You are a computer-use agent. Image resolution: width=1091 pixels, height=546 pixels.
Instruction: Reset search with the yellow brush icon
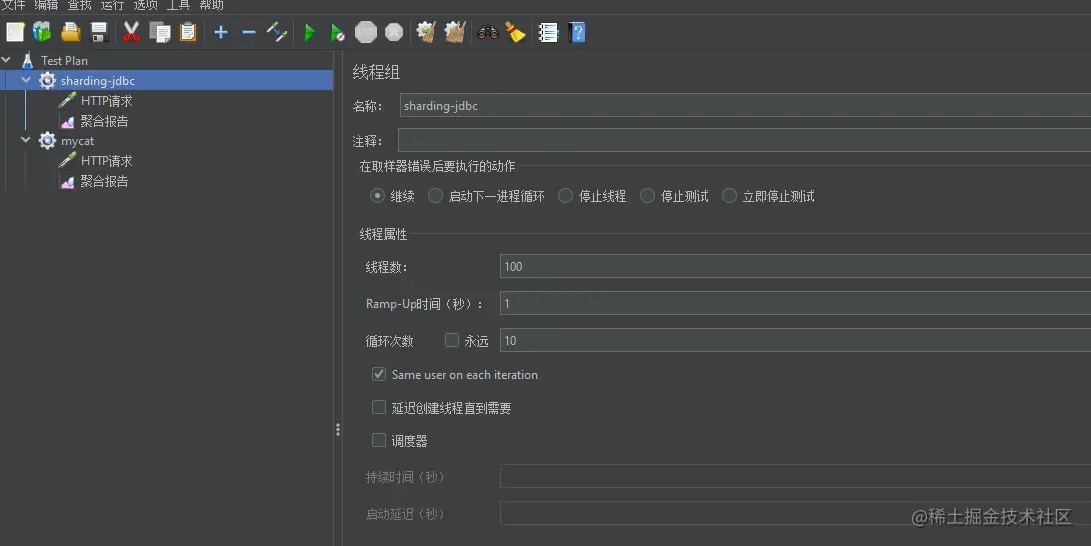click(516, 32)
